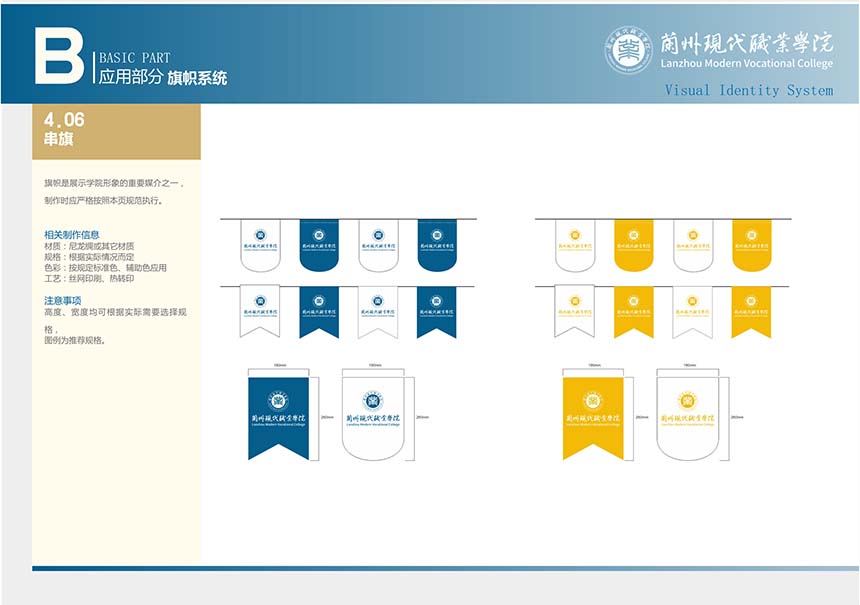
Task: Click 180mm label above large blue flag
Action: point(277,365)
